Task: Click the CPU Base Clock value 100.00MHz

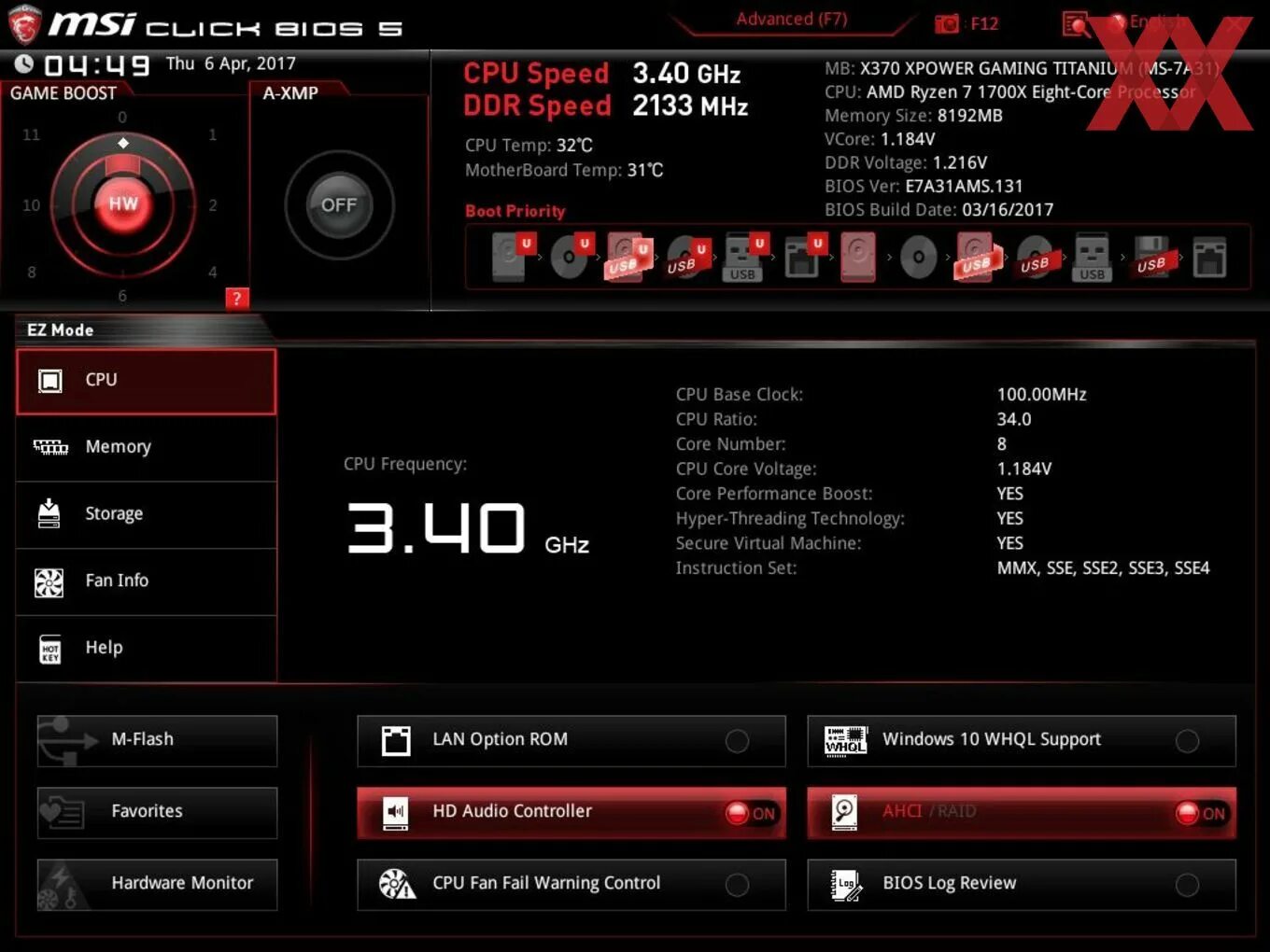Action: coord(1041,395)
